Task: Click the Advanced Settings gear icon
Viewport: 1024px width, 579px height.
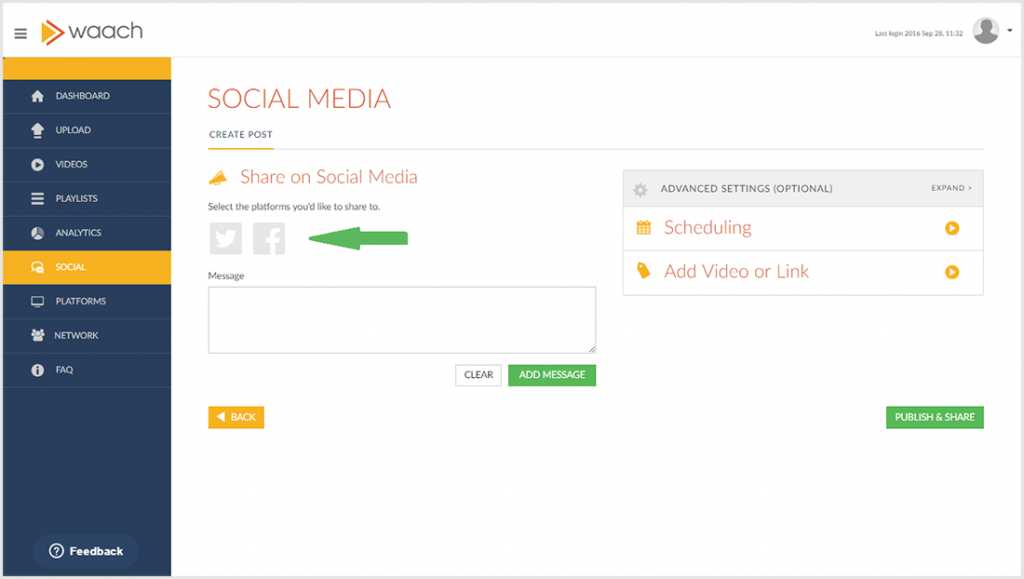Action: pyautogui.click(x=640, y=189)
